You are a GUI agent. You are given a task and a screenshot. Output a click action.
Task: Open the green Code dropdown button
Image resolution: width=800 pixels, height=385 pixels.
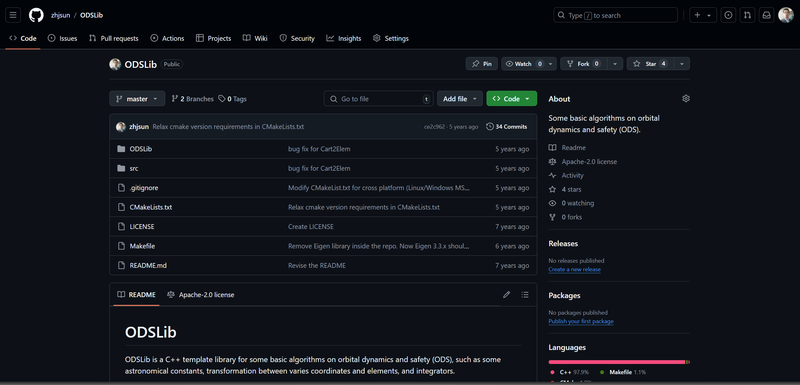512,99
